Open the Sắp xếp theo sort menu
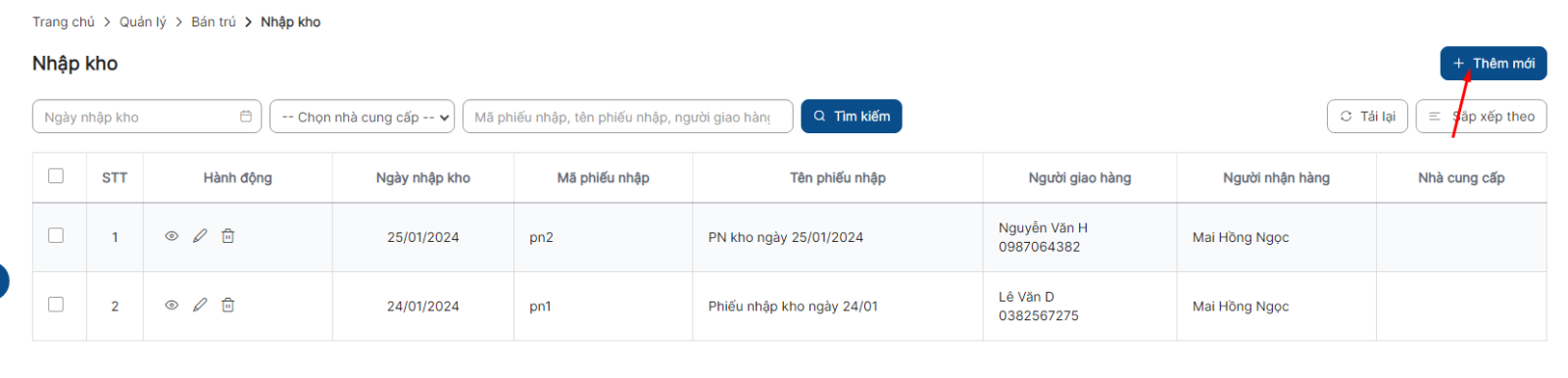This screenshot has height=378, width=1568. coord(1481,117)
